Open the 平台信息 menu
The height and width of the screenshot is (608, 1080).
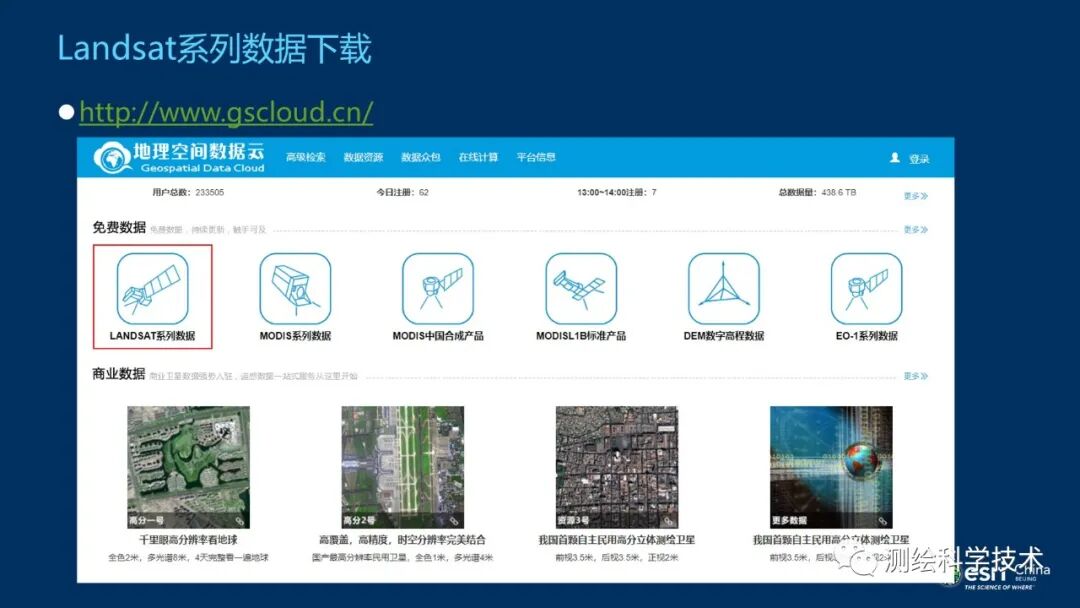tap(536, 157)
